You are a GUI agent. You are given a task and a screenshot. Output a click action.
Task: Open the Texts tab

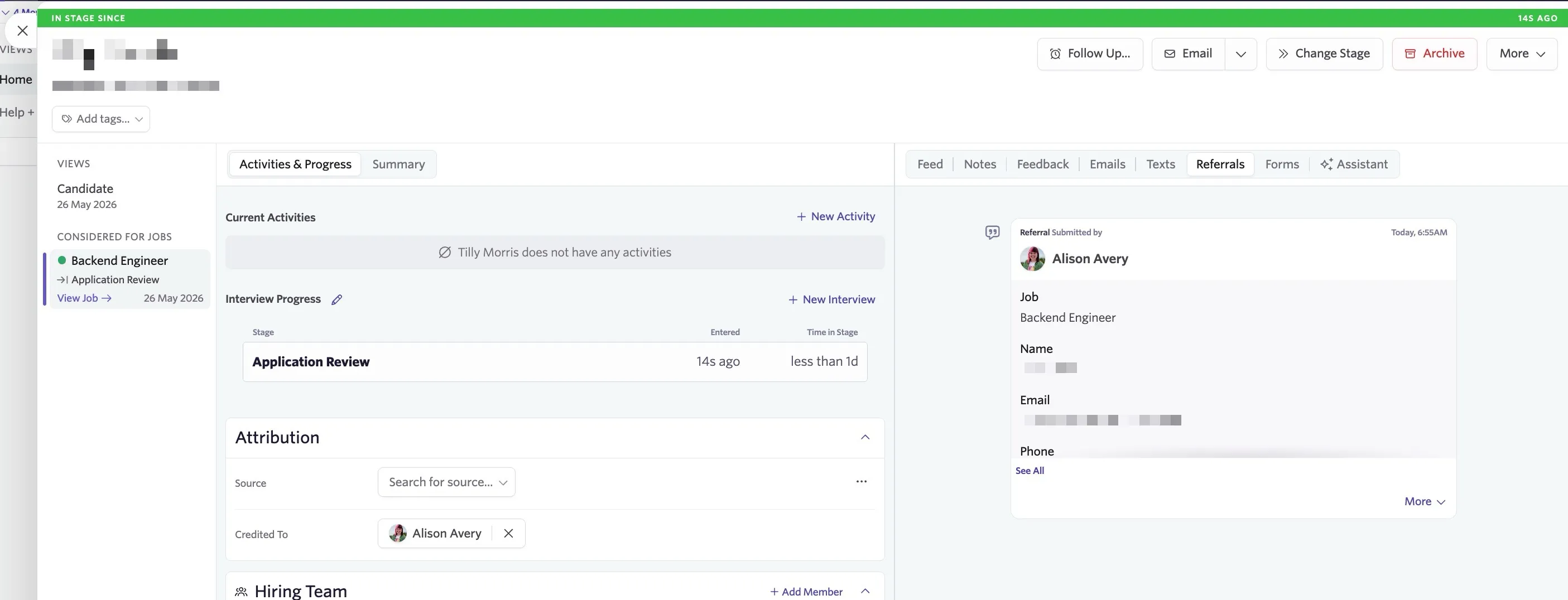[x=1160, y=164]
